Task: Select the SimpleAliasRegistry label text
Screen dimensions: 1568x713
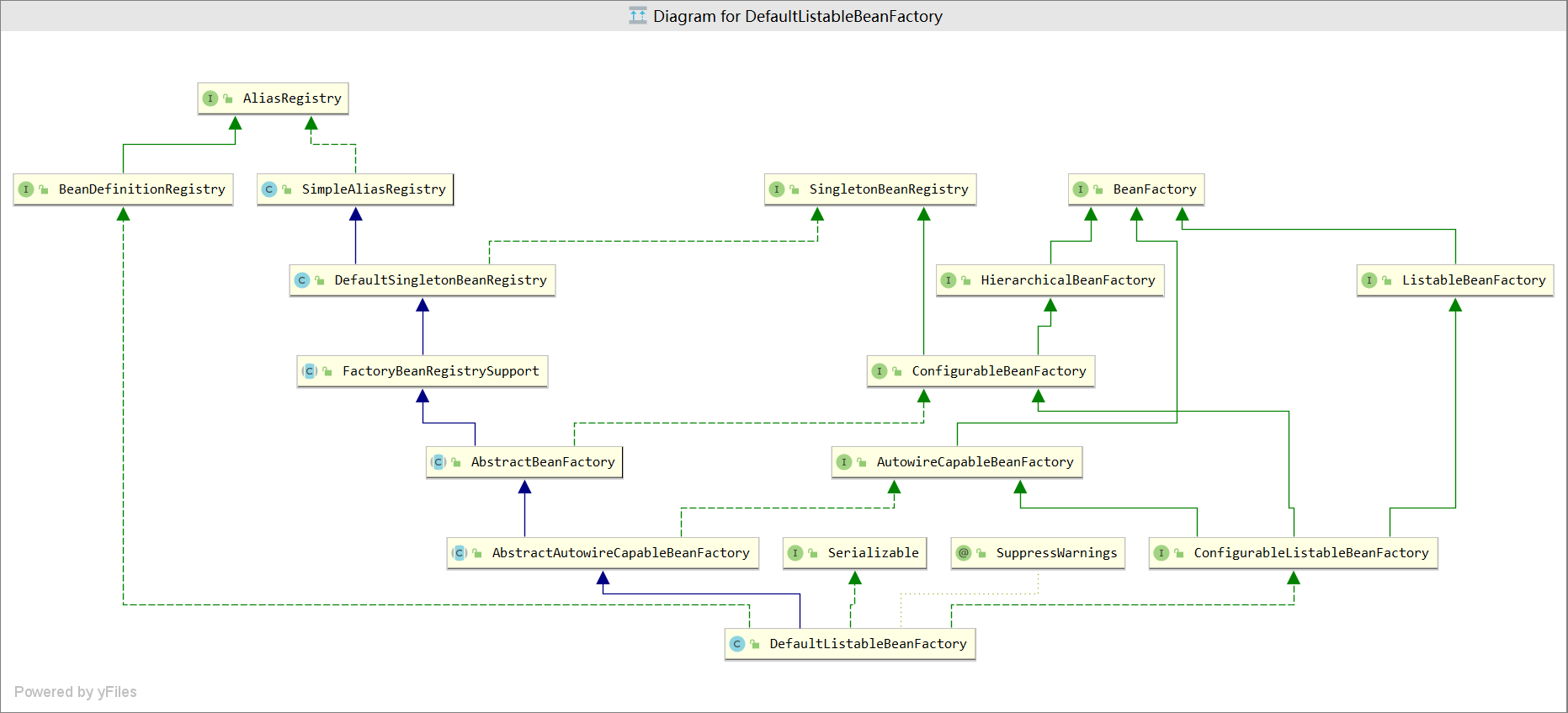Action: click(x=374, y=189)
